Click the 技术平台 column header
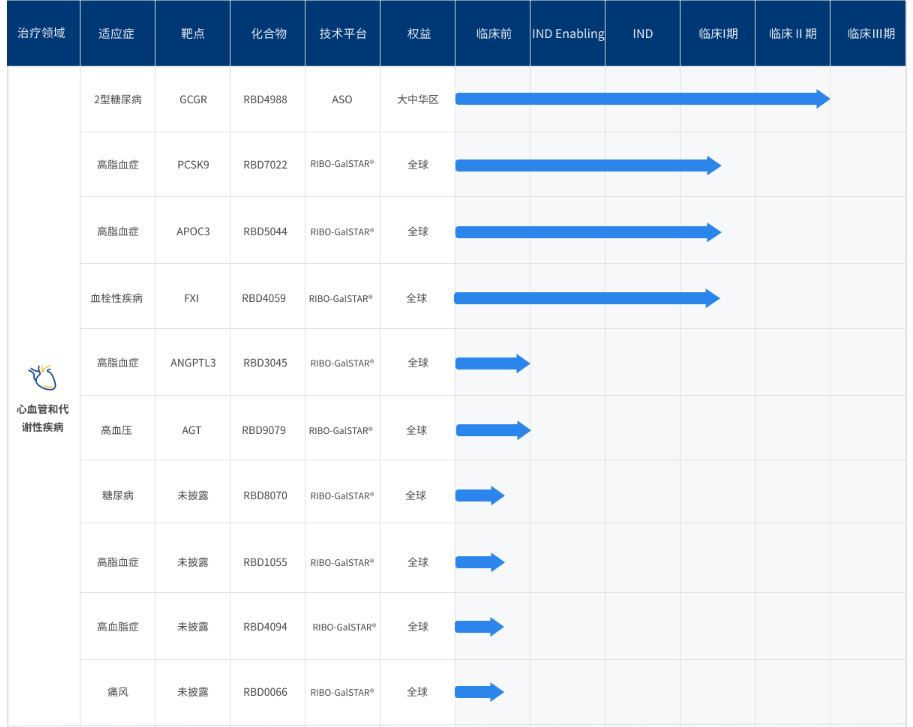The width and height of the screenshot is (913, 727). click(343, 34)
